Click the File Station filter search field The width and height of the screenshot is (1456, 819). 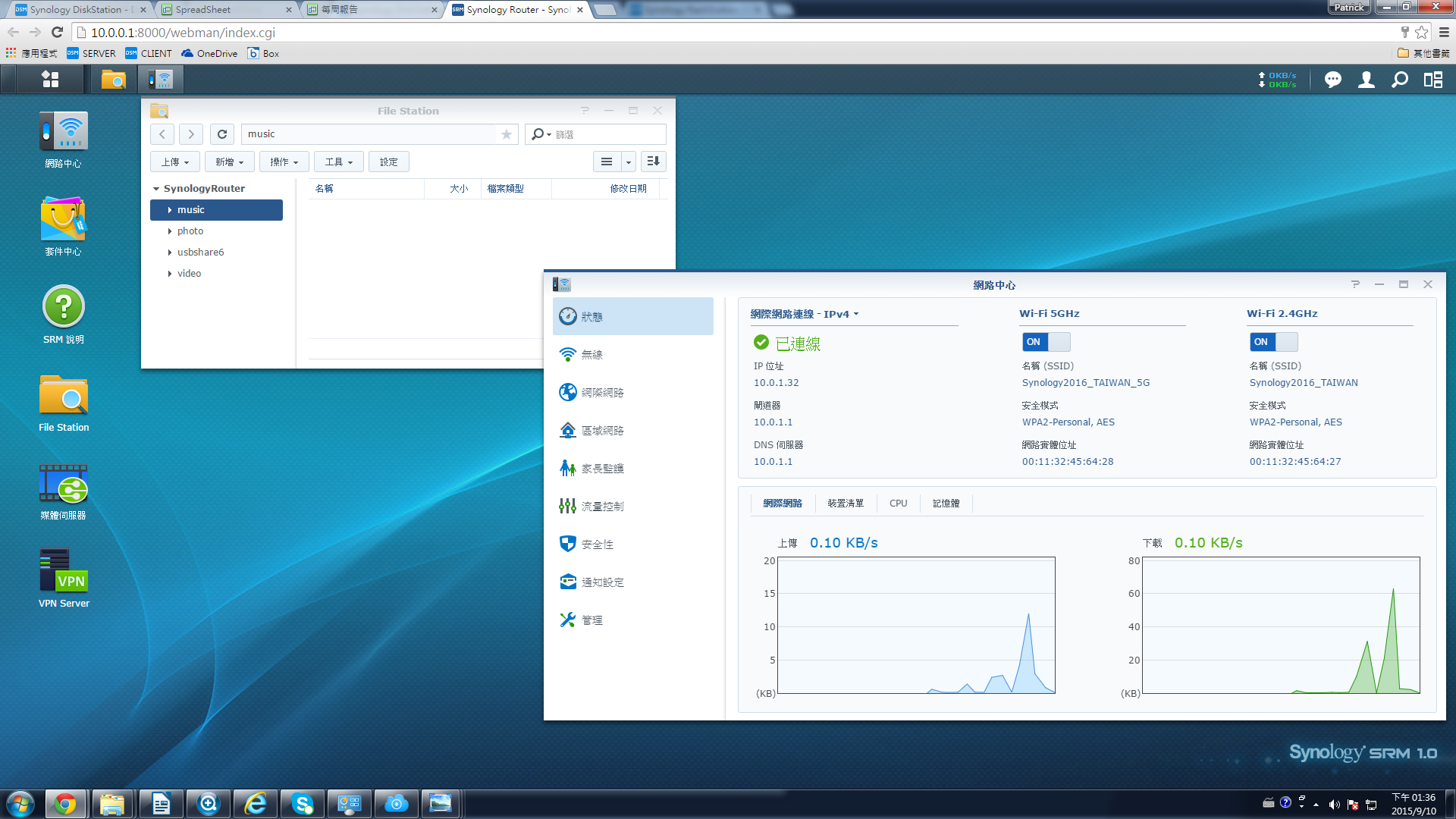coord(595,134)
